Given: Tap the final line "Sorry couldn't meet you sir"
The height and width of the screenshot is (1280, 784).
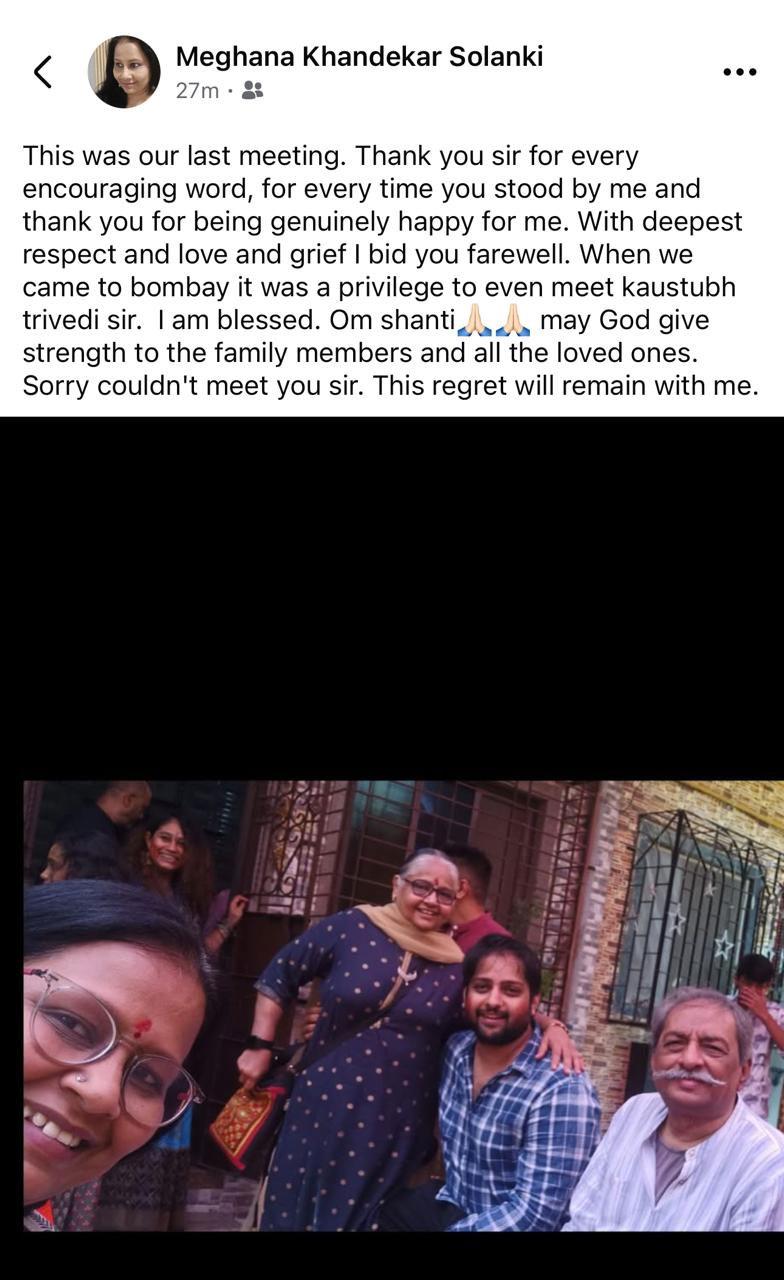Looking at the screenshot, I should point(193,385).
